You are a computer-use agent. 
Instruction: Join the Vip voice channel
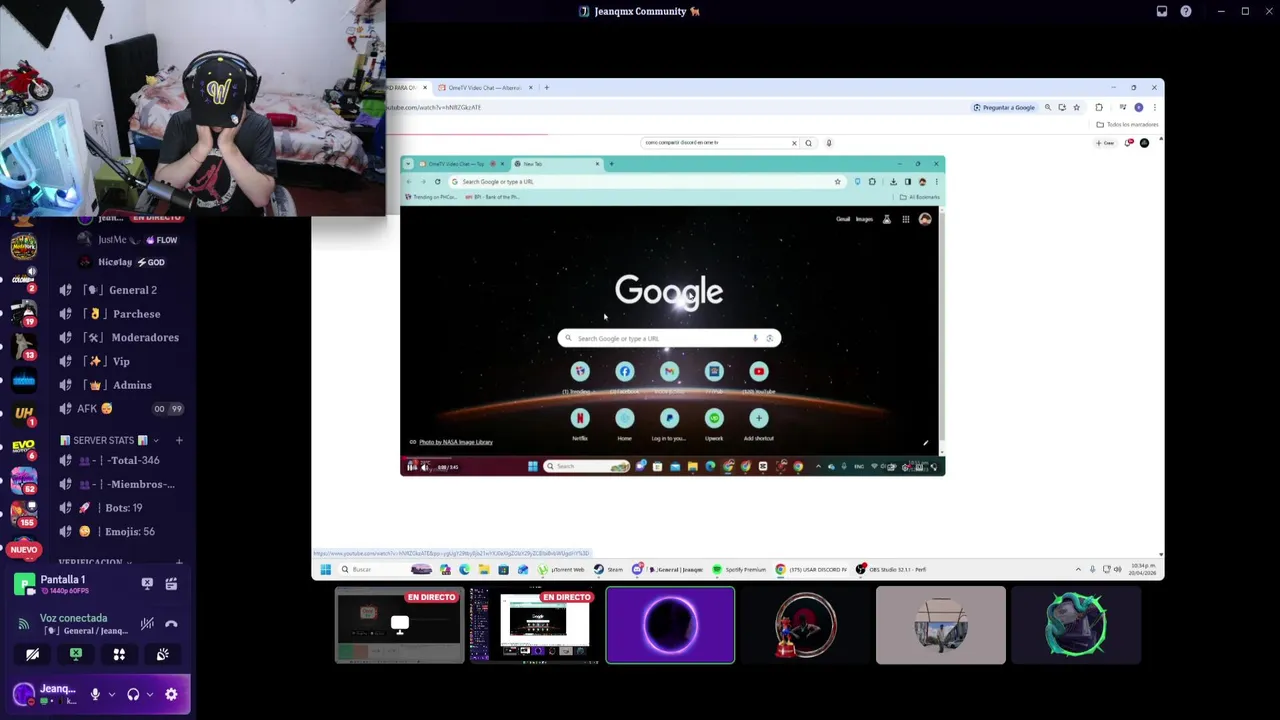[x=122, y=361]
